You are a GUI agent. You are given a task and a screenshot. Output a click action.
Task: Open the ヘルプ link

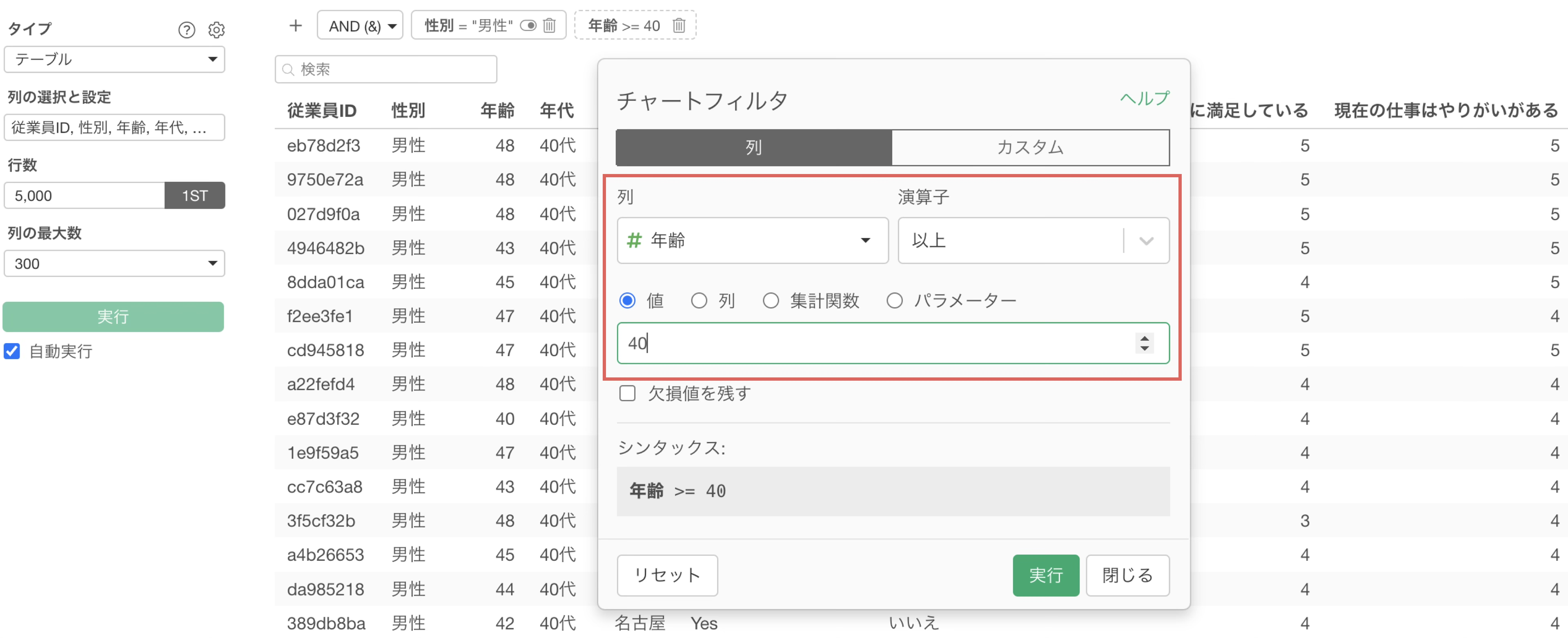(1144, 98)
